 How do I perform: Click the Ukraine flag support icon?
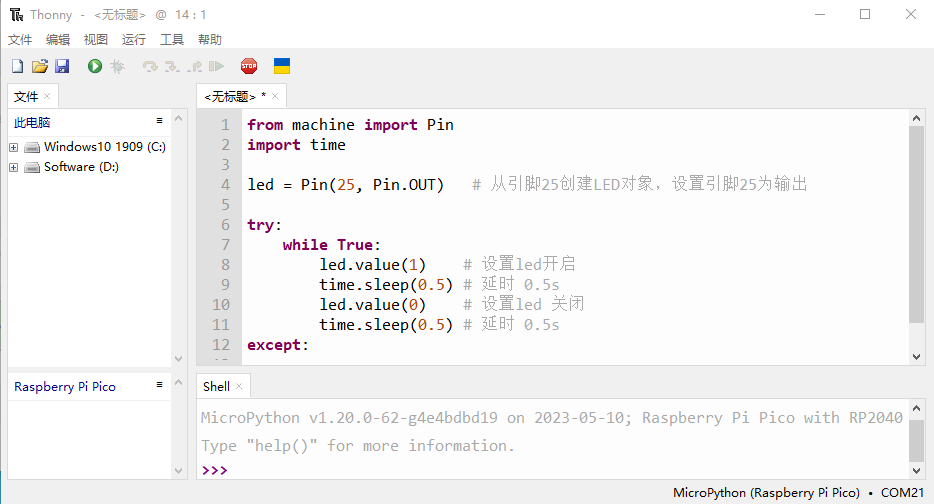(282, 66)
